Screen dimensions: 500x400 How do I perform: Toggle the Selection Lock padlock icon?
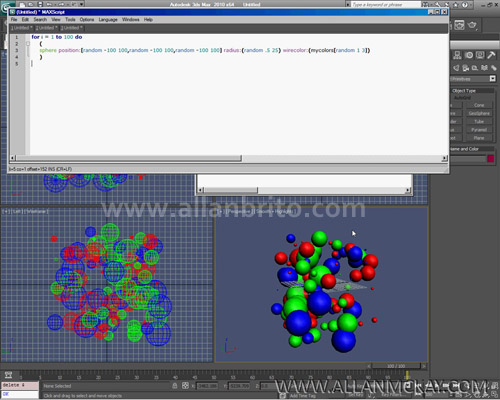(x=175, y=386)
